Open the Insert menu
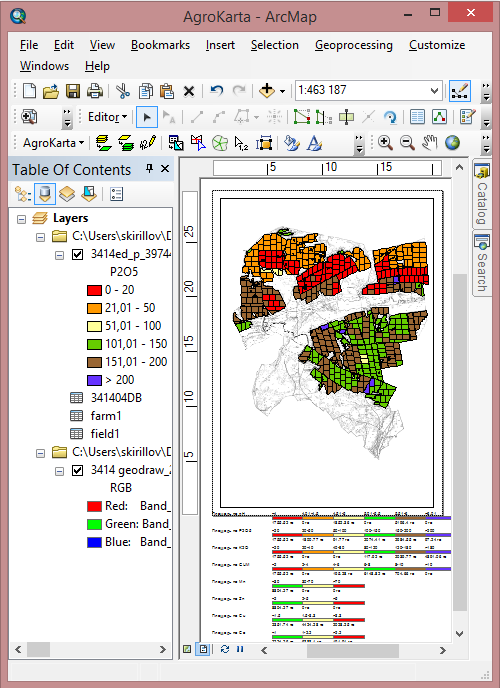 pos(220,45)
